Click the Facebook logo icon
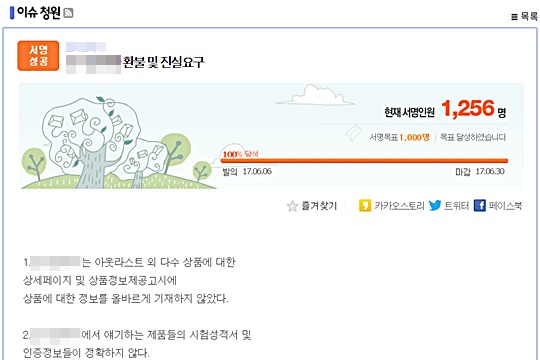The height and width of the screenshot is (360, 540). point(479,205)
